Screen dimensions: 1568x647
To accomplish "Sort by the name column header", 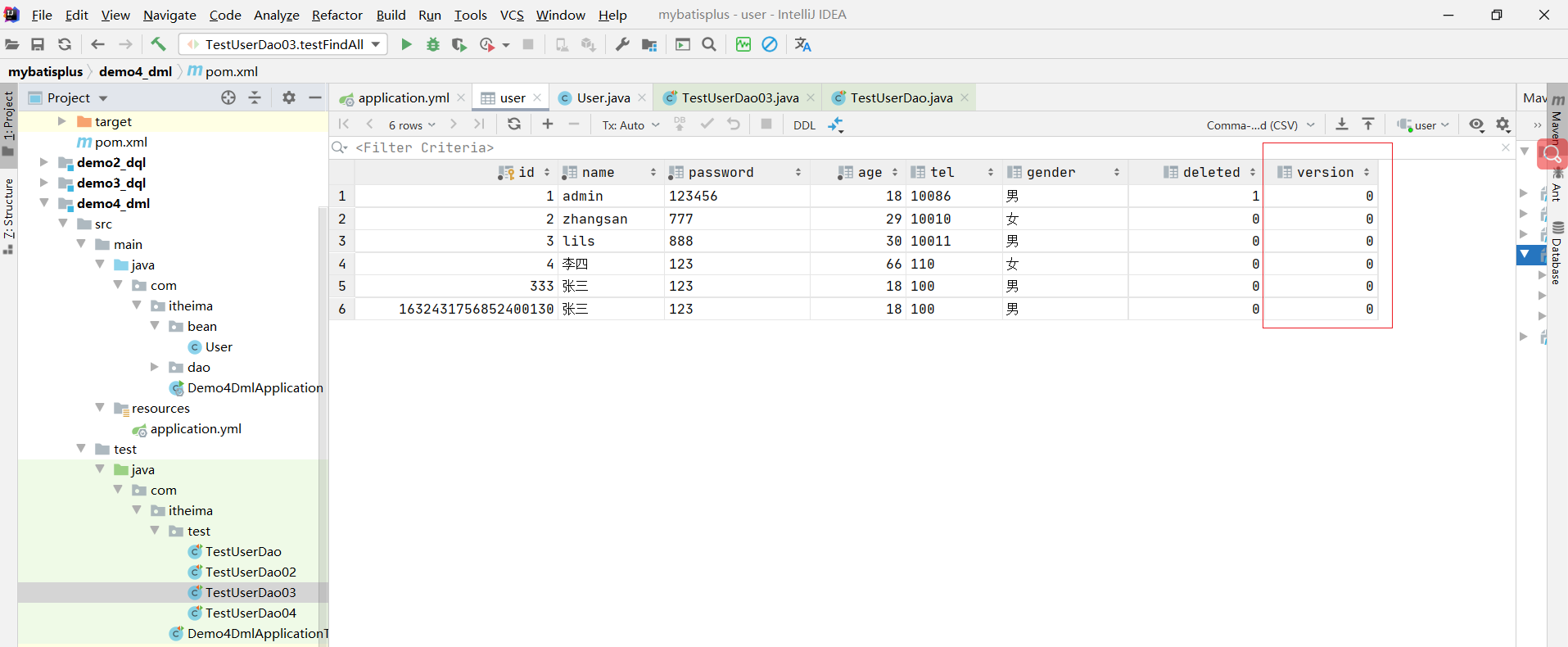I will tap(609, 172).
